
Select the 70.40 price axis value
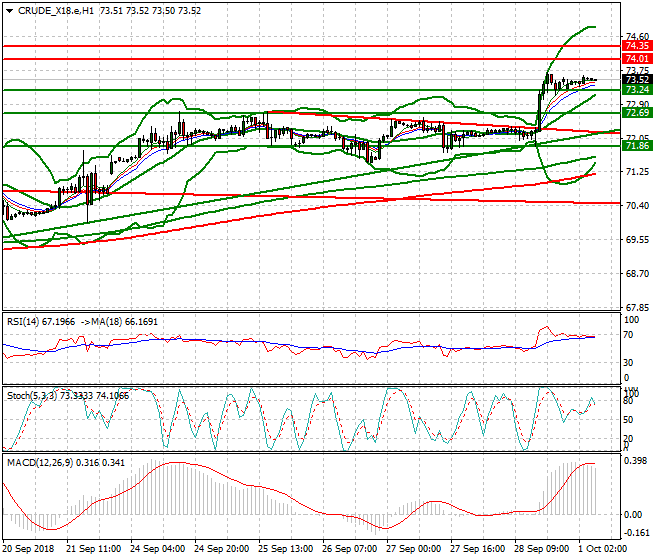point(637,205)
